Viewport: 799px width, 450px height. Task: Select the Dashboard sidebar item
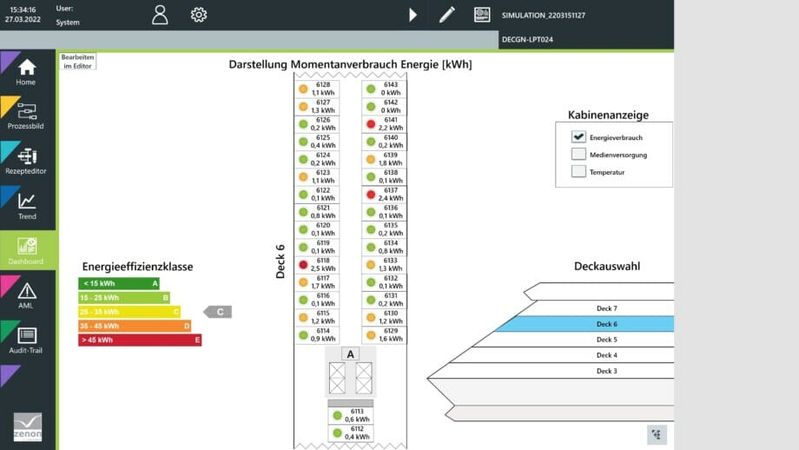click(26, 250)
